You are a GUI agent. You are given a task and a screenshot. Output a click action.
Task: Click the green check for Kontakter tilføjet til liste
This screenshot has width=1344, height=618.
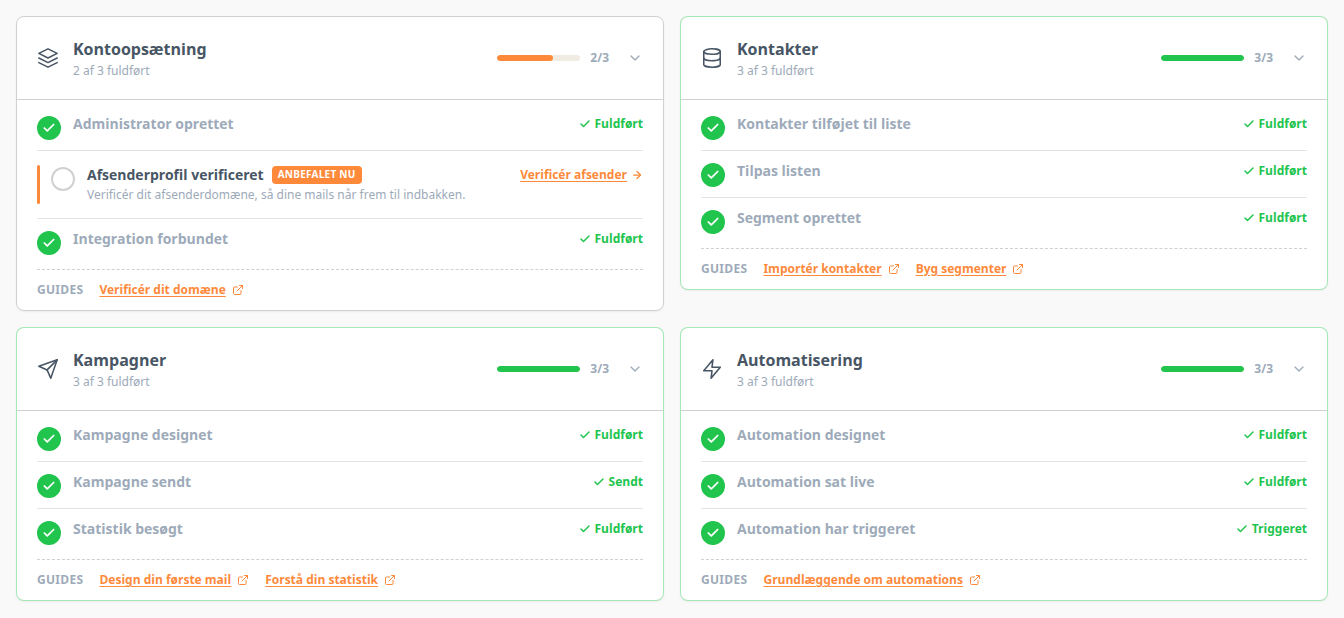713,128
